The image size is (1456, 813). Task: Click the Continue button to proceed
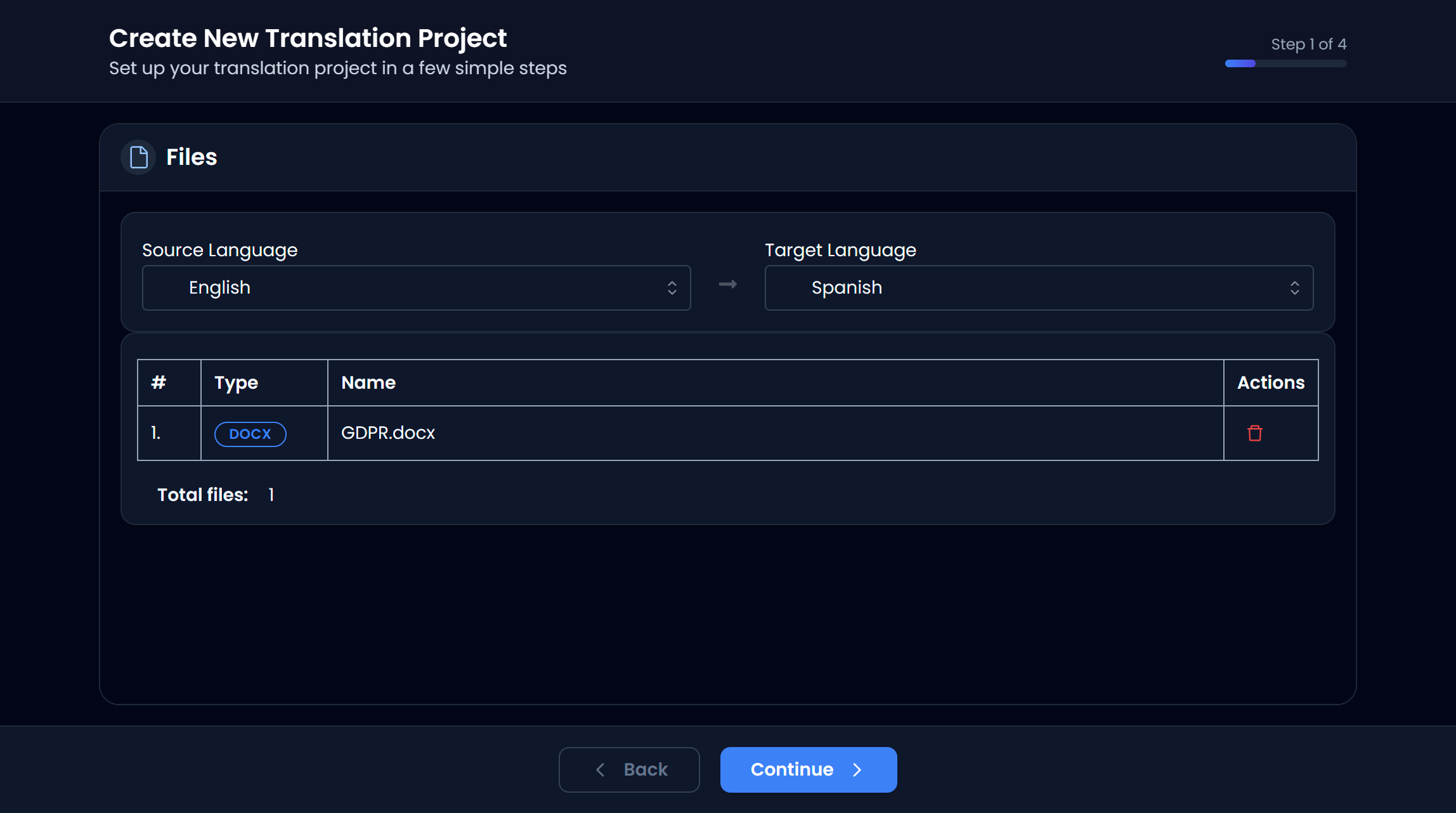(809, 769)
